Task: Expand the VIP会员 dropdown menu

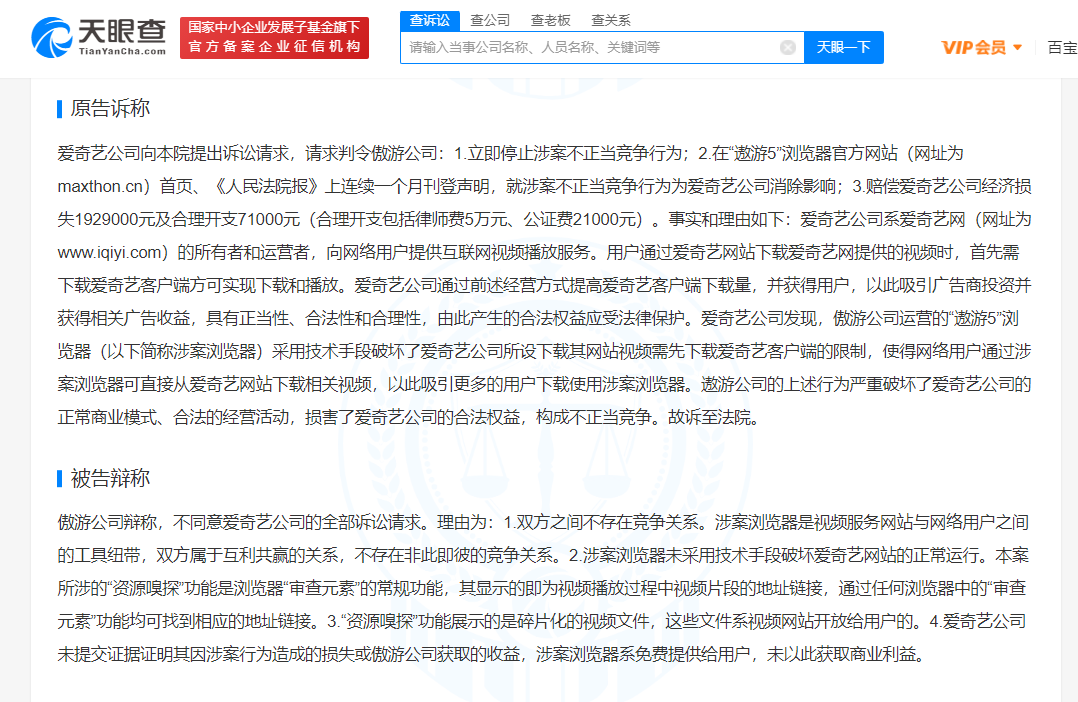Action: [982, 47]
